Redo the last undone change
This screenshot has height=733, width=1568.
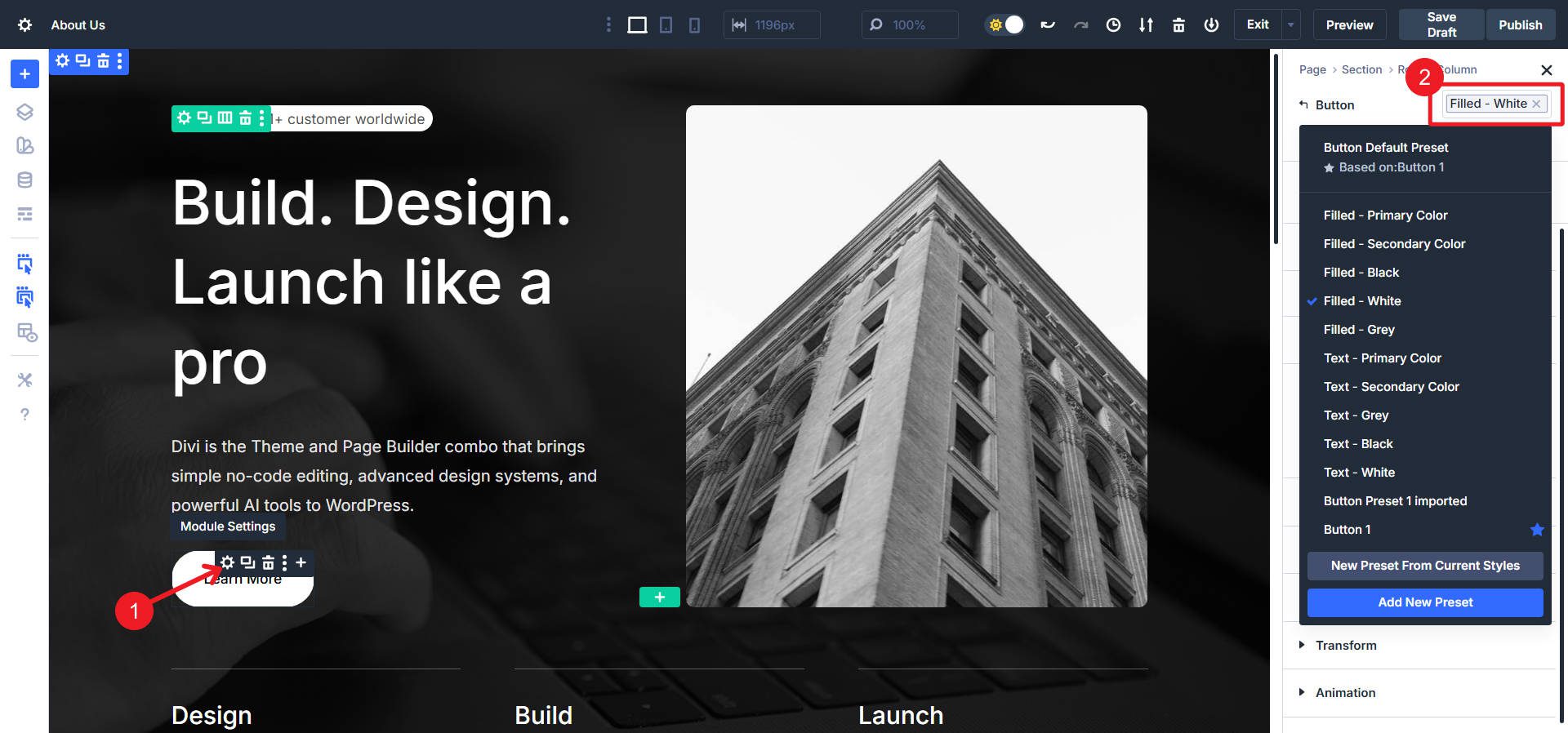[1080, 24]
